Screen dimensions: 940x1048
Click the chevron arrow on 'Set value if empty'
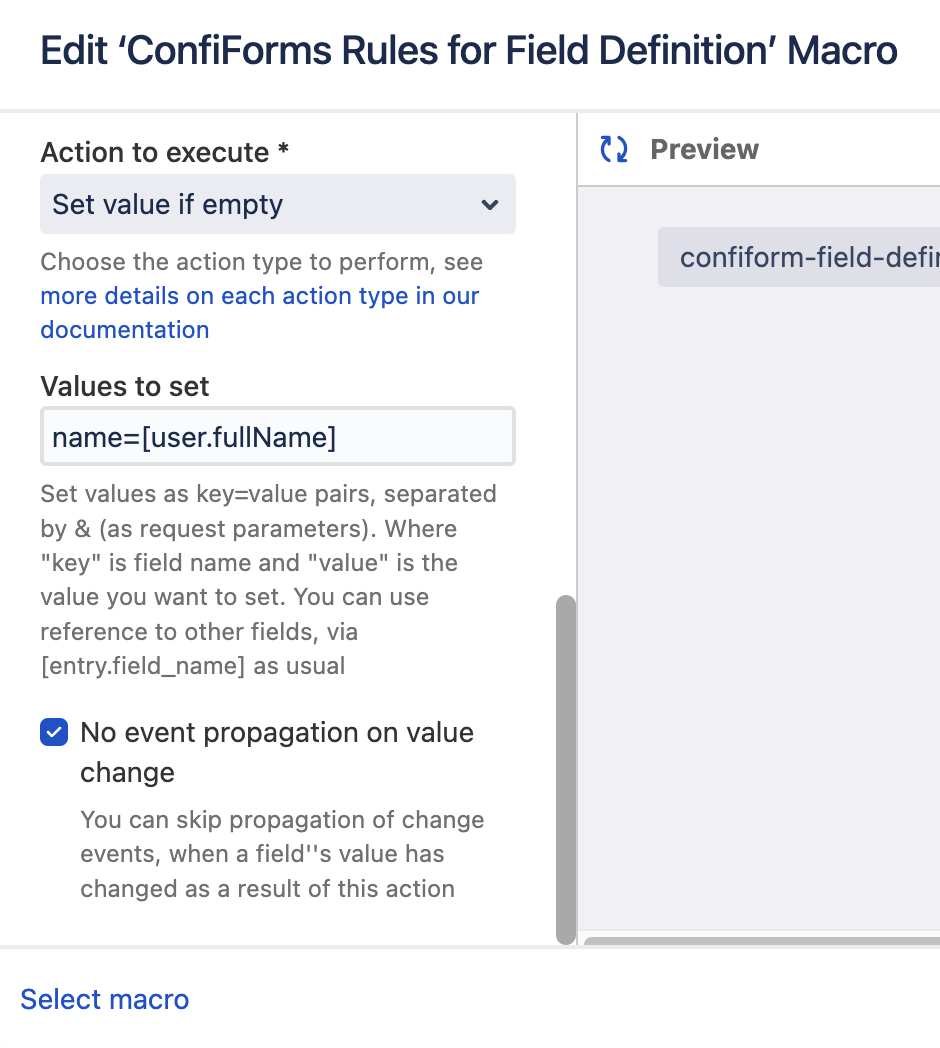pos(489,205)
